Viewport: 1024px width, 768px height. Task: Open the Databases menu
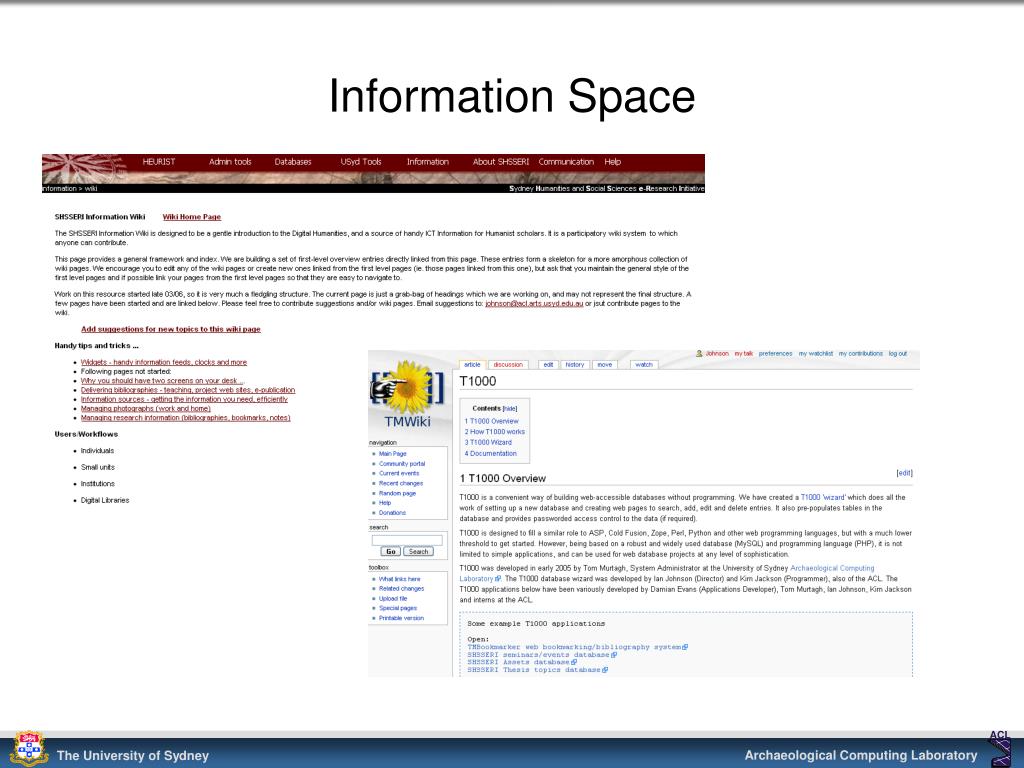point(293,162)
